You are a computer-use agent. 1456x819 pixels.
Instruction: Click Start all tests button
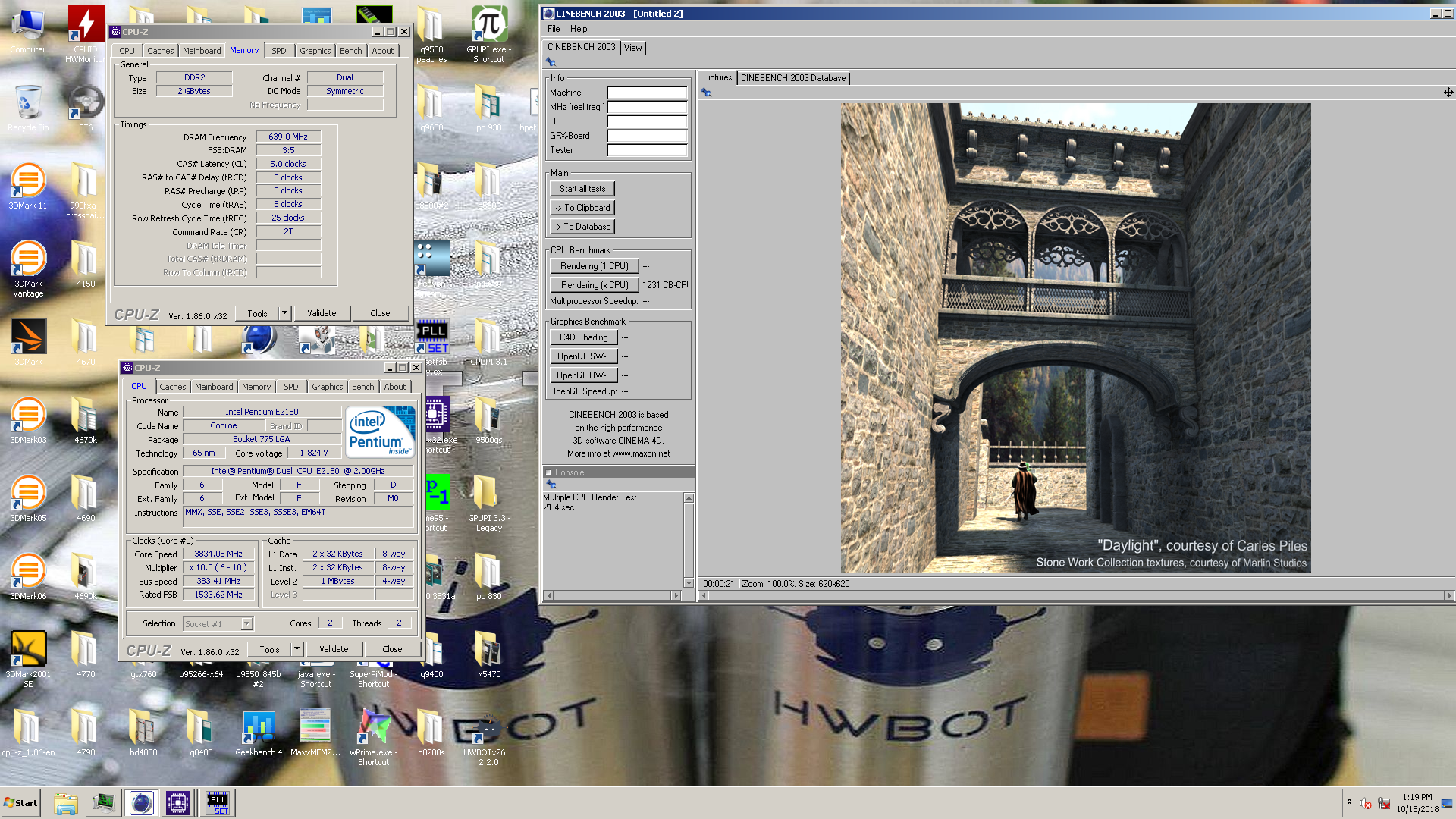[582, 189]
